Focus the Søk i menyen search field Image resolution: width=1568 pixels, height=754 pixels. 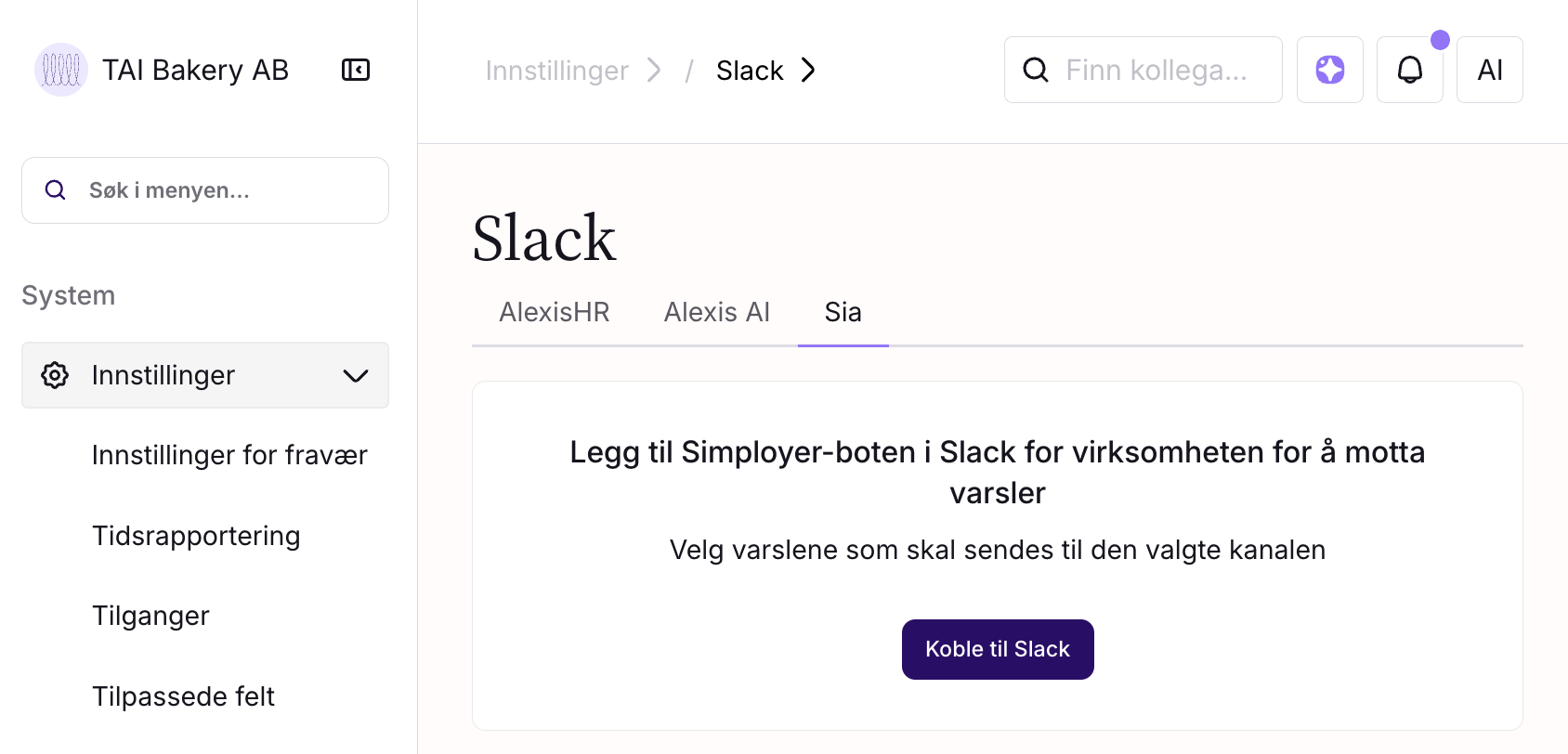pos(223,190)
